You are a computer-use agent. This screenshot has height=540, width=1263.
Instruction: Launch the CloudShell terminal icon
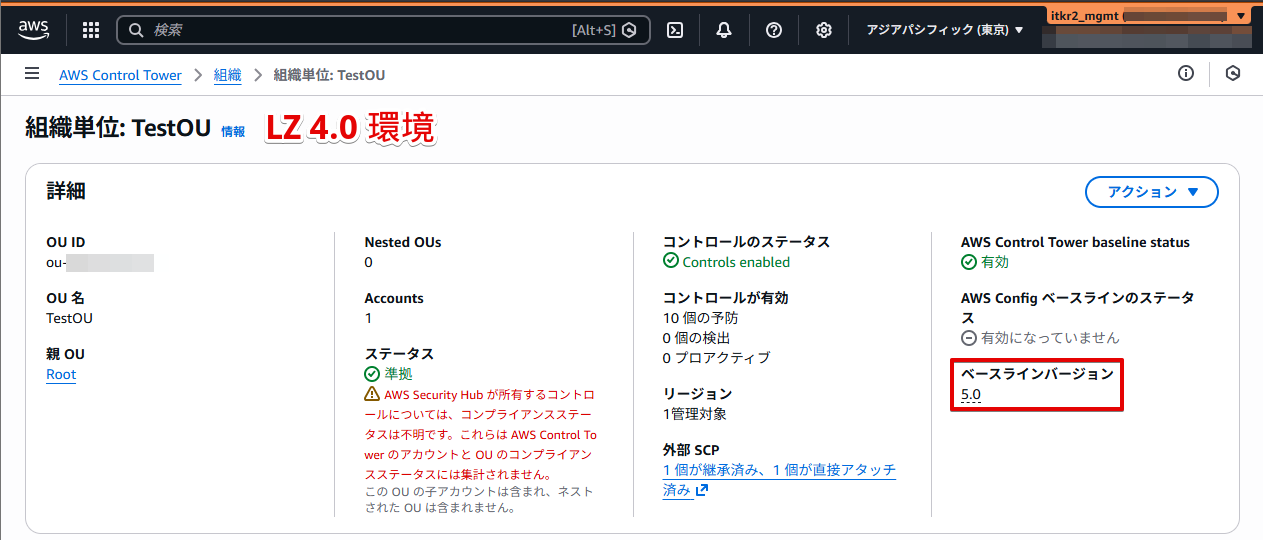675,30
